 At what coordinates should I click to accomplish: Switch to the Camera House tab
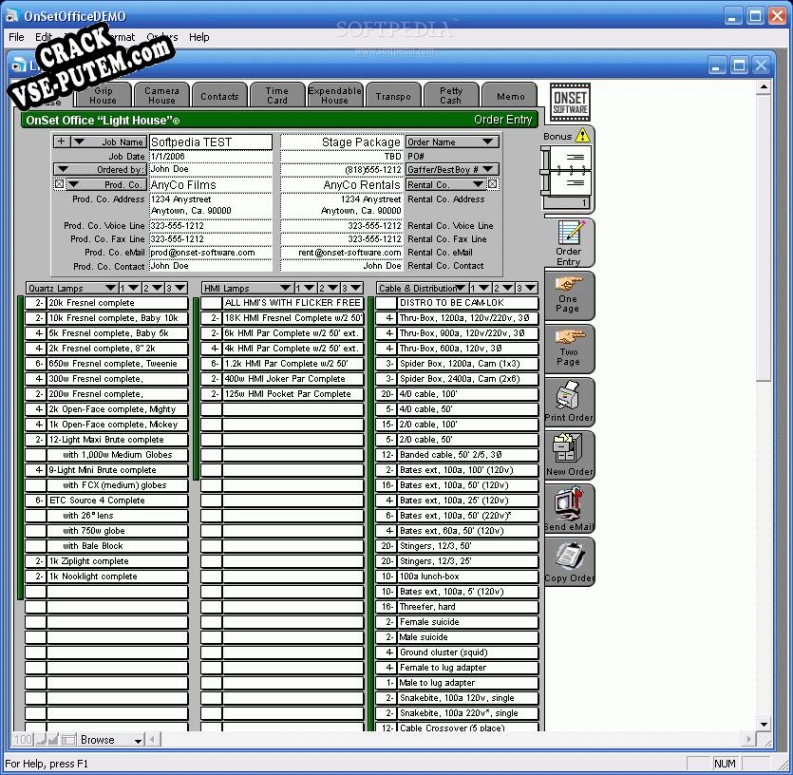(161, 95)
